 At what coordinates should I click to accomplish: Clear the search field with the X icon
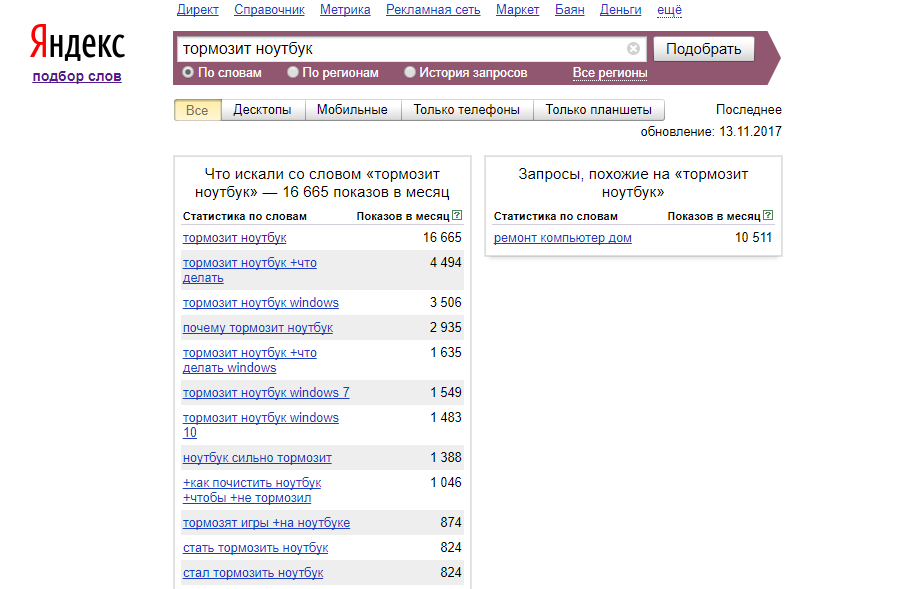[633, 49]
